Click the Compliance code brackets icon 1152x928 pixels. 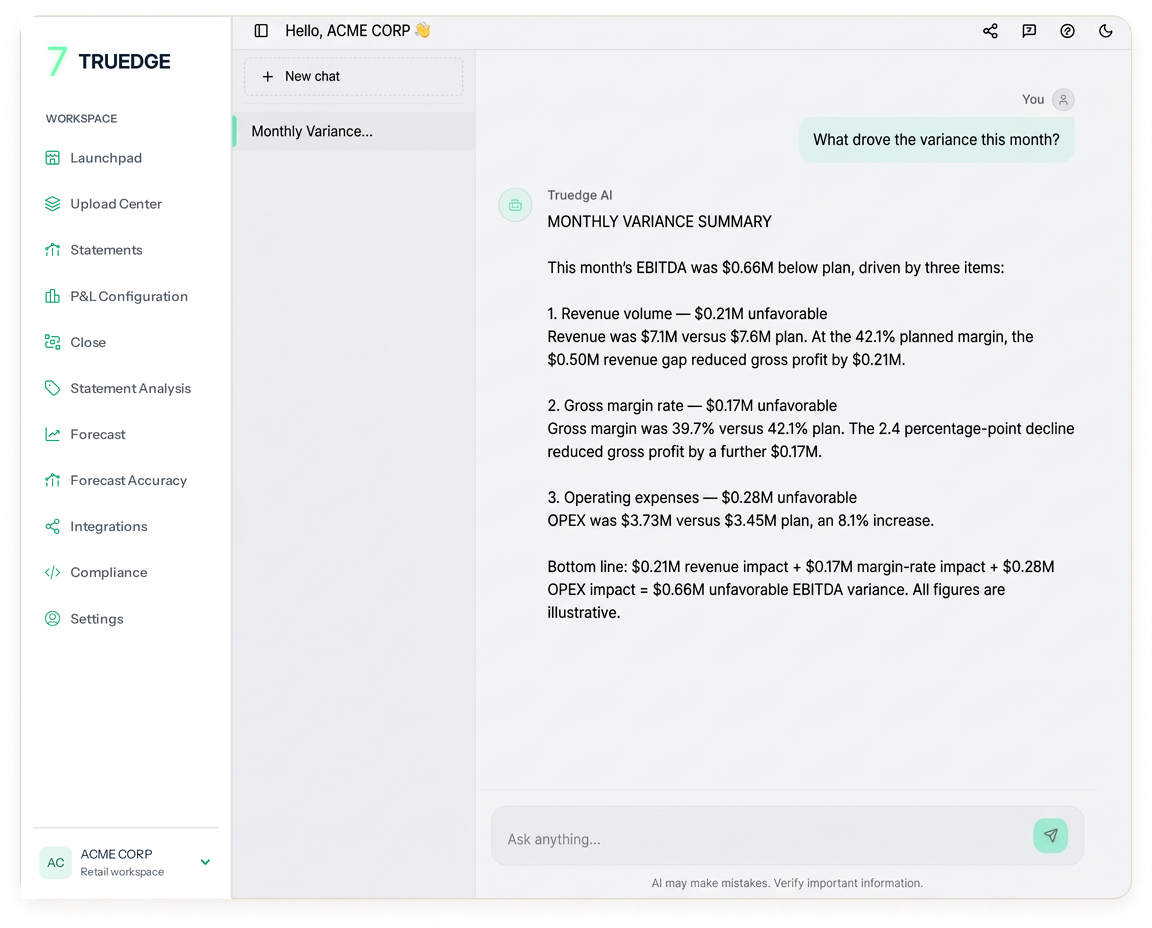pyautogui.click(x=52, y=572)
